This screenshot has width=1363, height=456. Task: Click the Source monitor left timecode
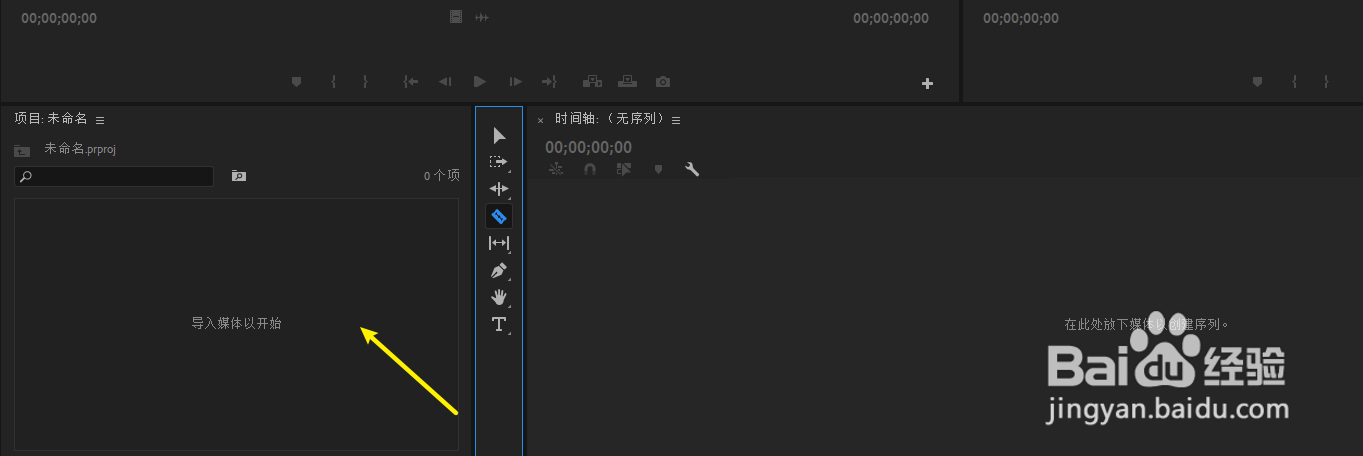coord(59,18)
